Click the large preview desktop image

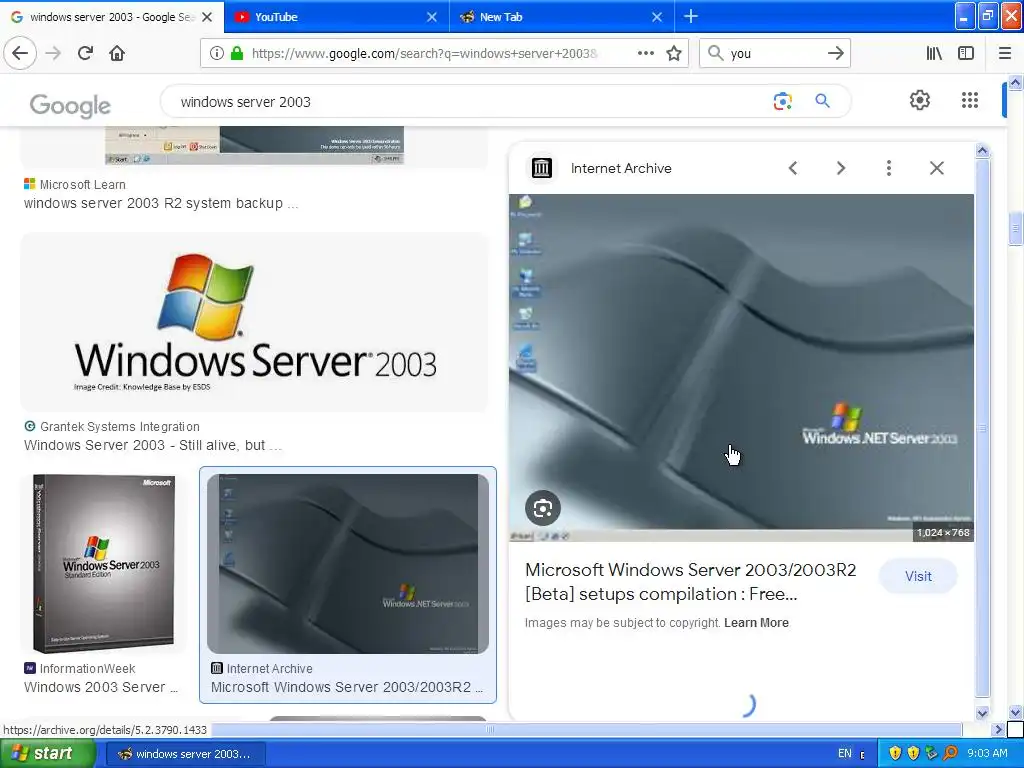click(741, 368)
